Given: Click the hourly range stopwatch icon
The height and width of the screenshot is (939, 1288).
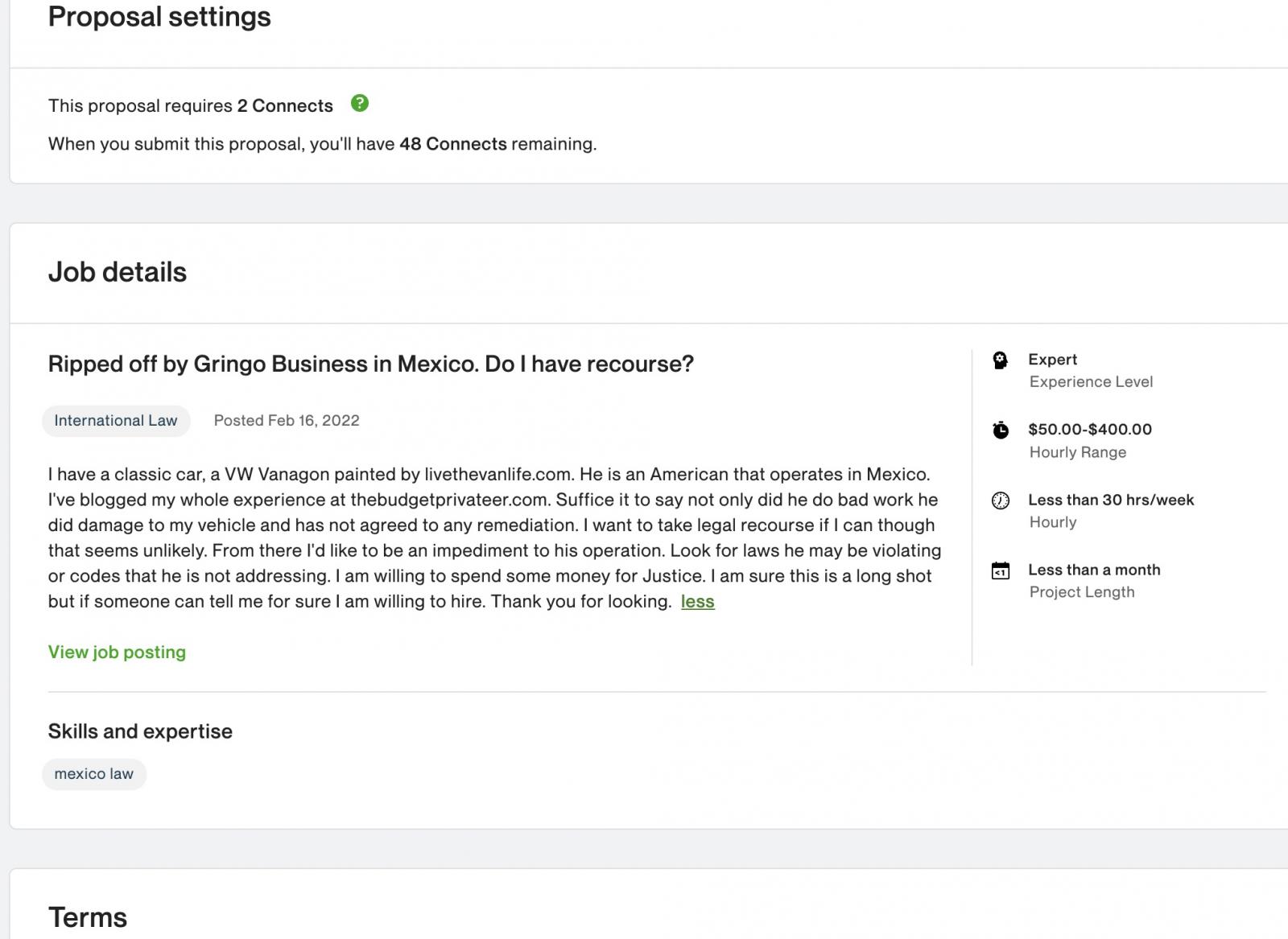Looking at the screenshot, I should [x=1000, y=430].
